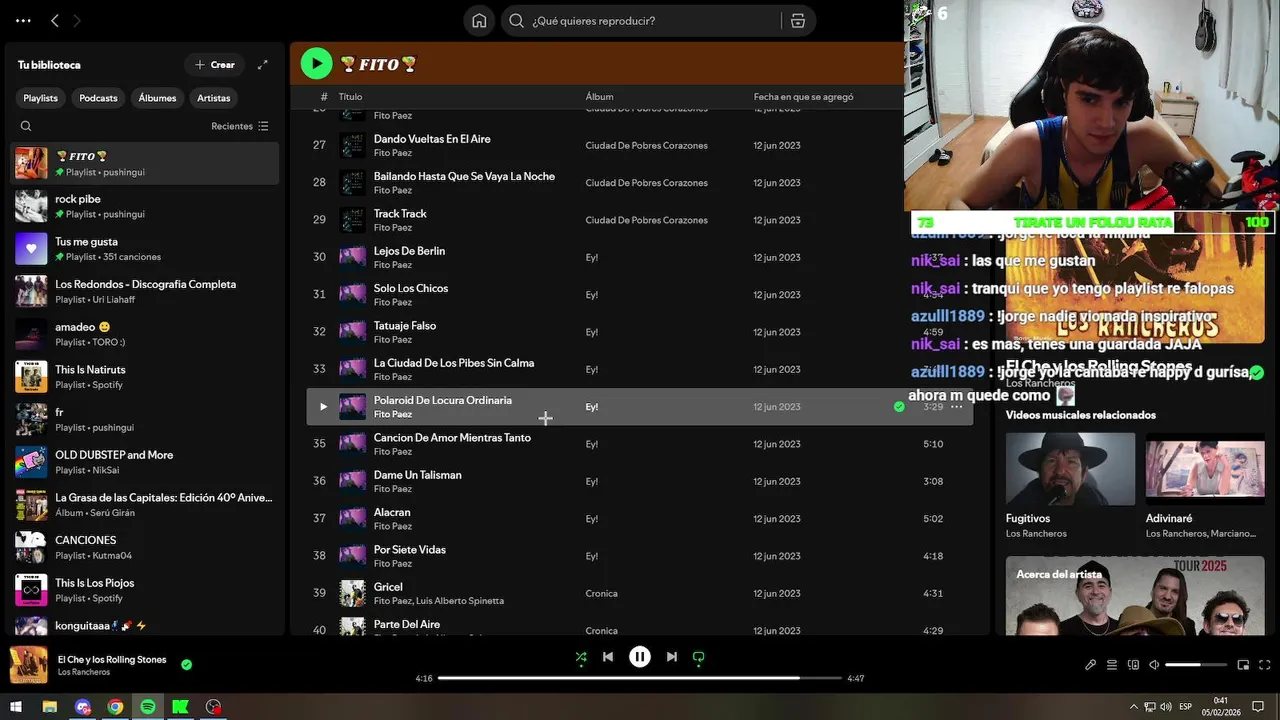Go forward with the right arrow

(x=77, y=20)
